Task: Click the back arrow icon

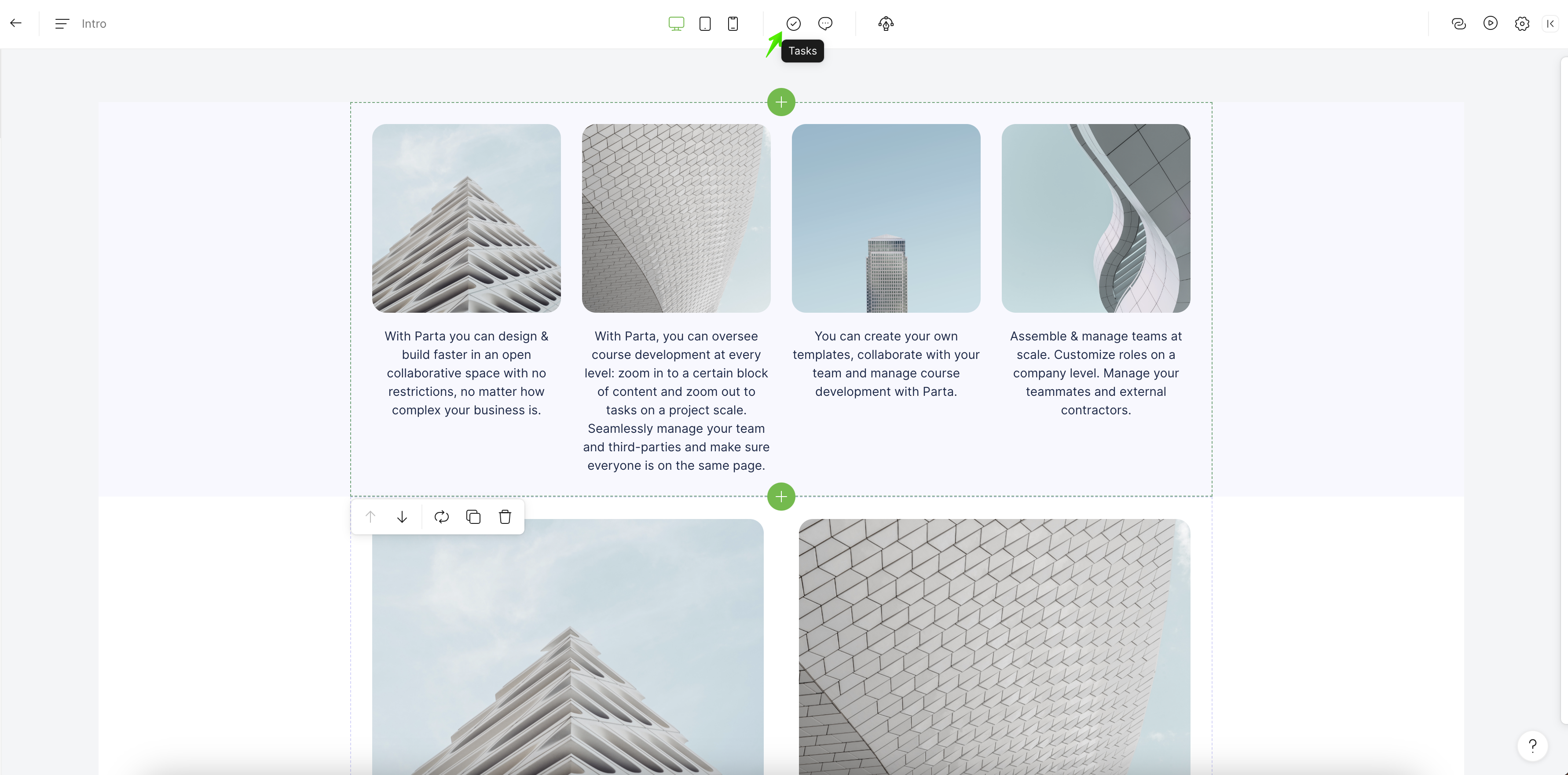Action: (16, 23)
